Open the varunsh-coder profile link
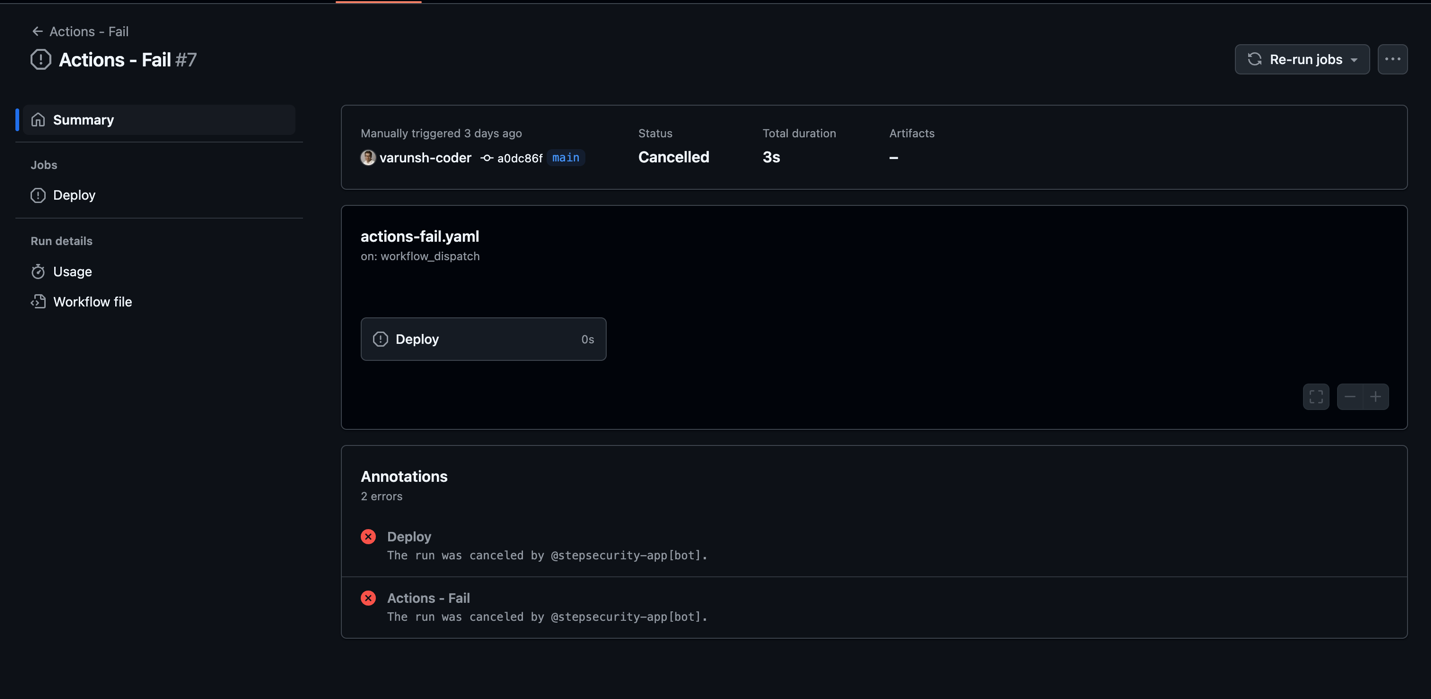The image size is (1431, 699). point(425,158)
